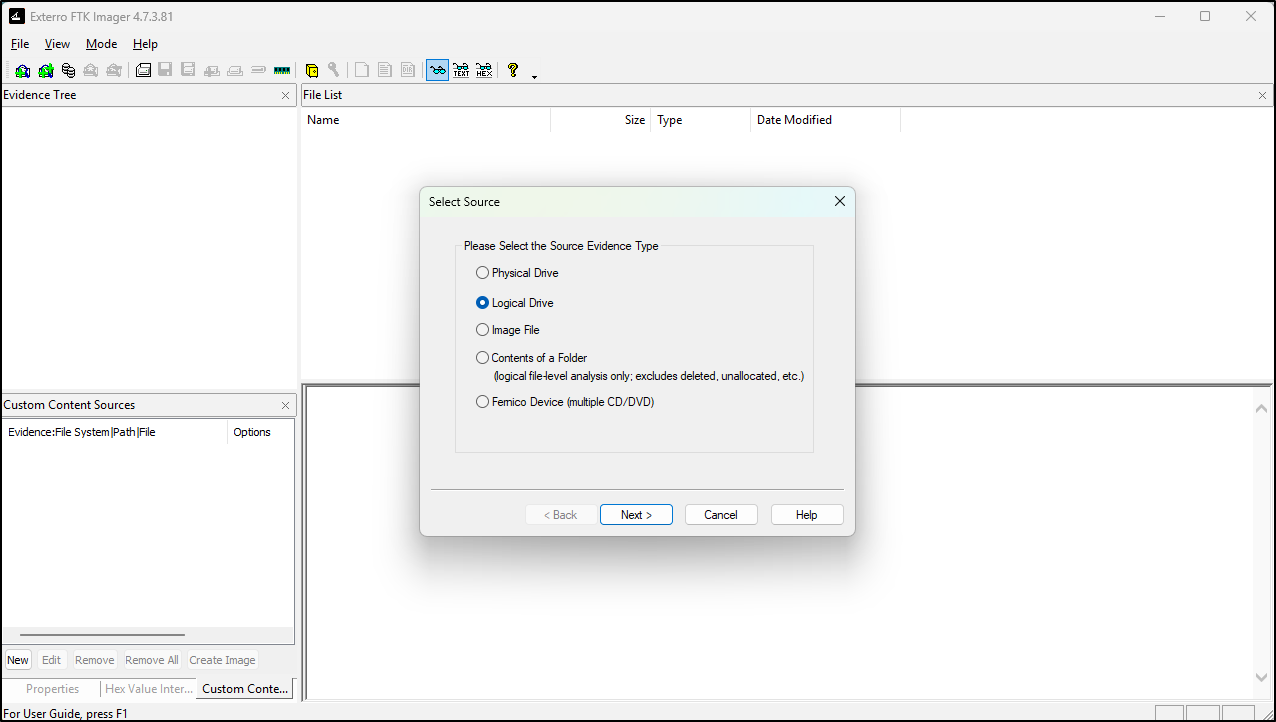Maximize the FTK Imager window
The image size is (1276, 722).
click(1205, 16)
